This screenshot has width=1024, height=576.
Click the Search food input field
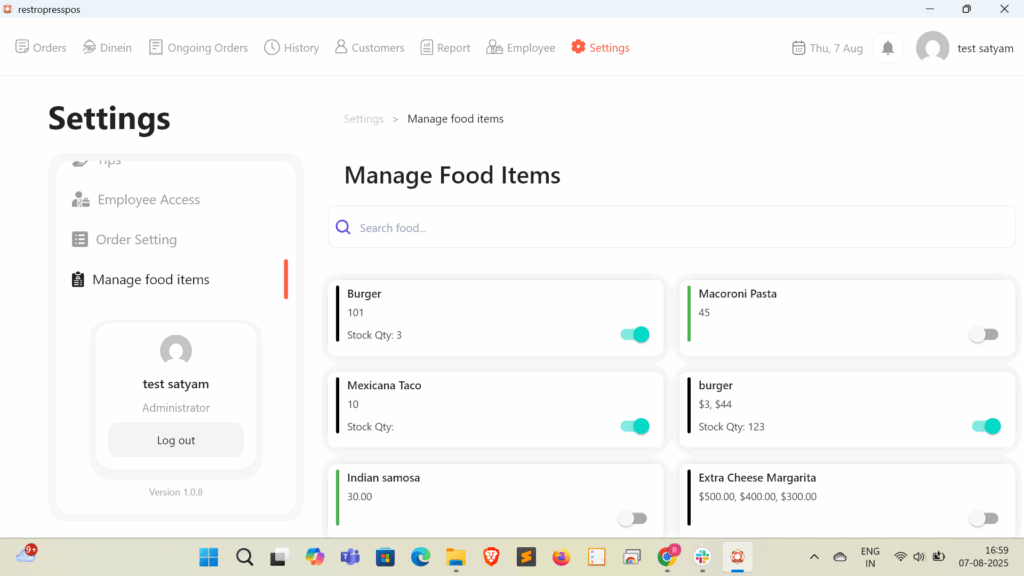coord(680,228)
